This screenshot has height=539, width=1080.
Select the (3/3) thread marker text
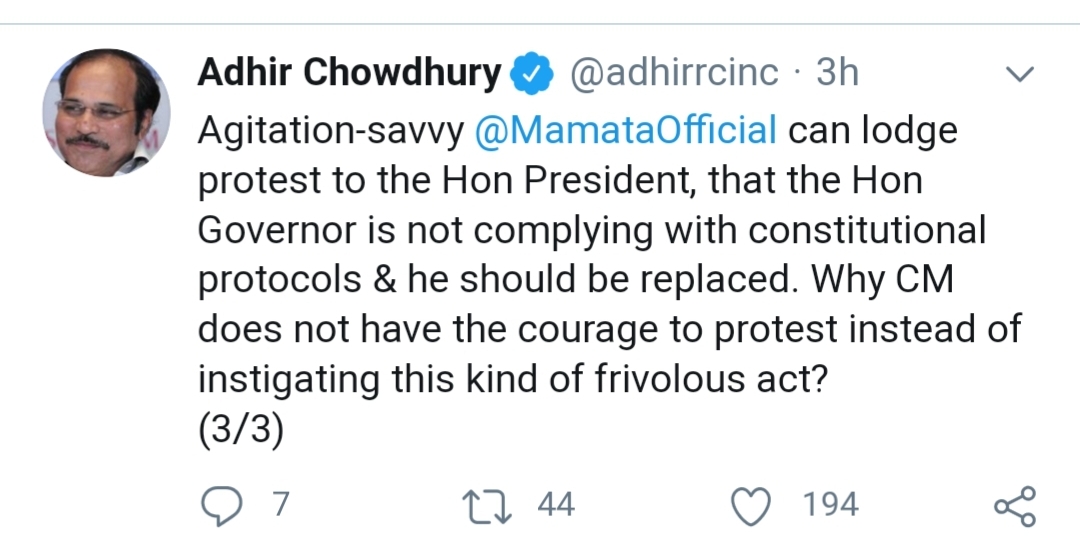(x=240, y=430)
